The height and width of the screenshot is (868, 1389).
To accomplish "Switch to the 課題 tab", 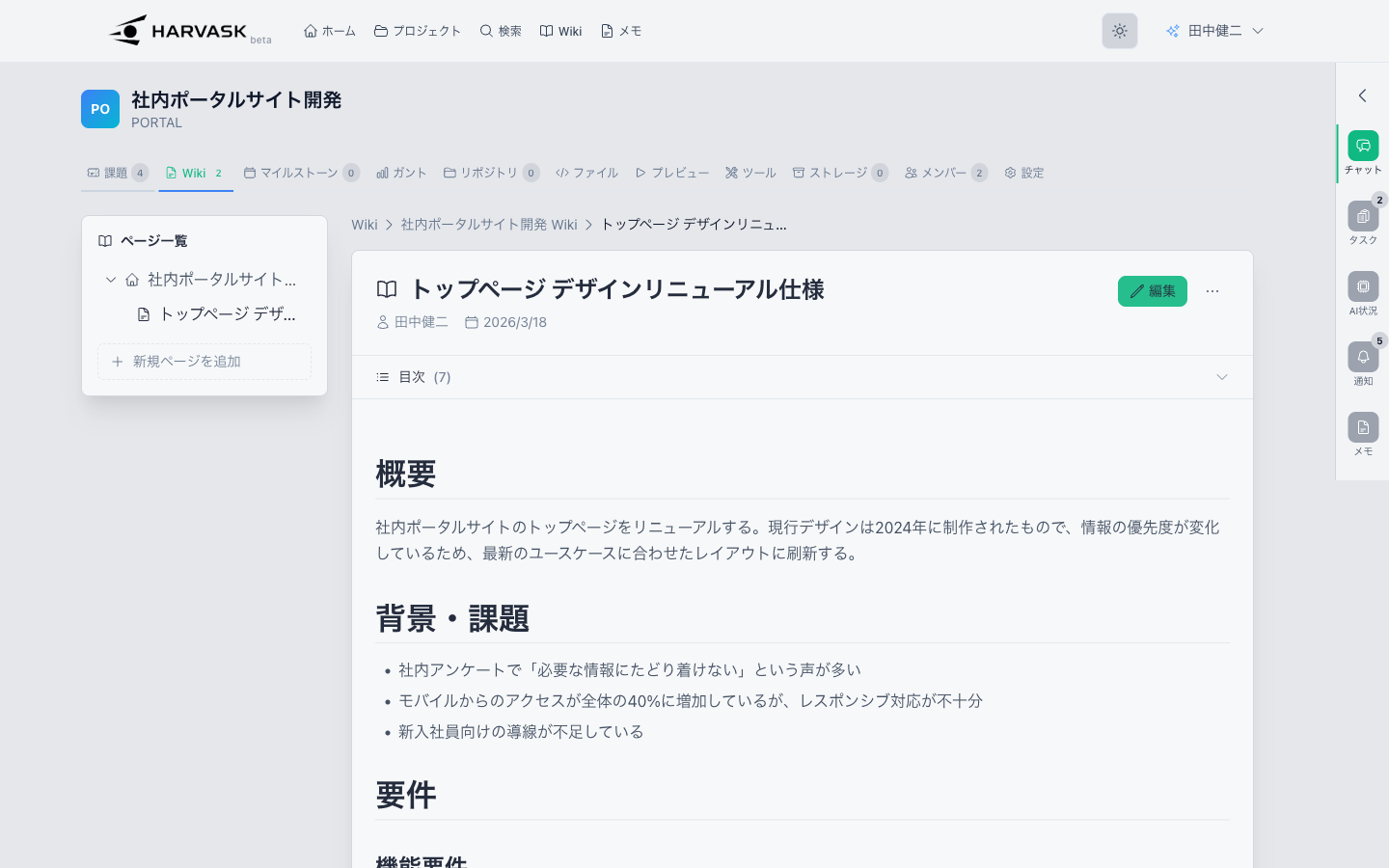I will click(116, 173).
